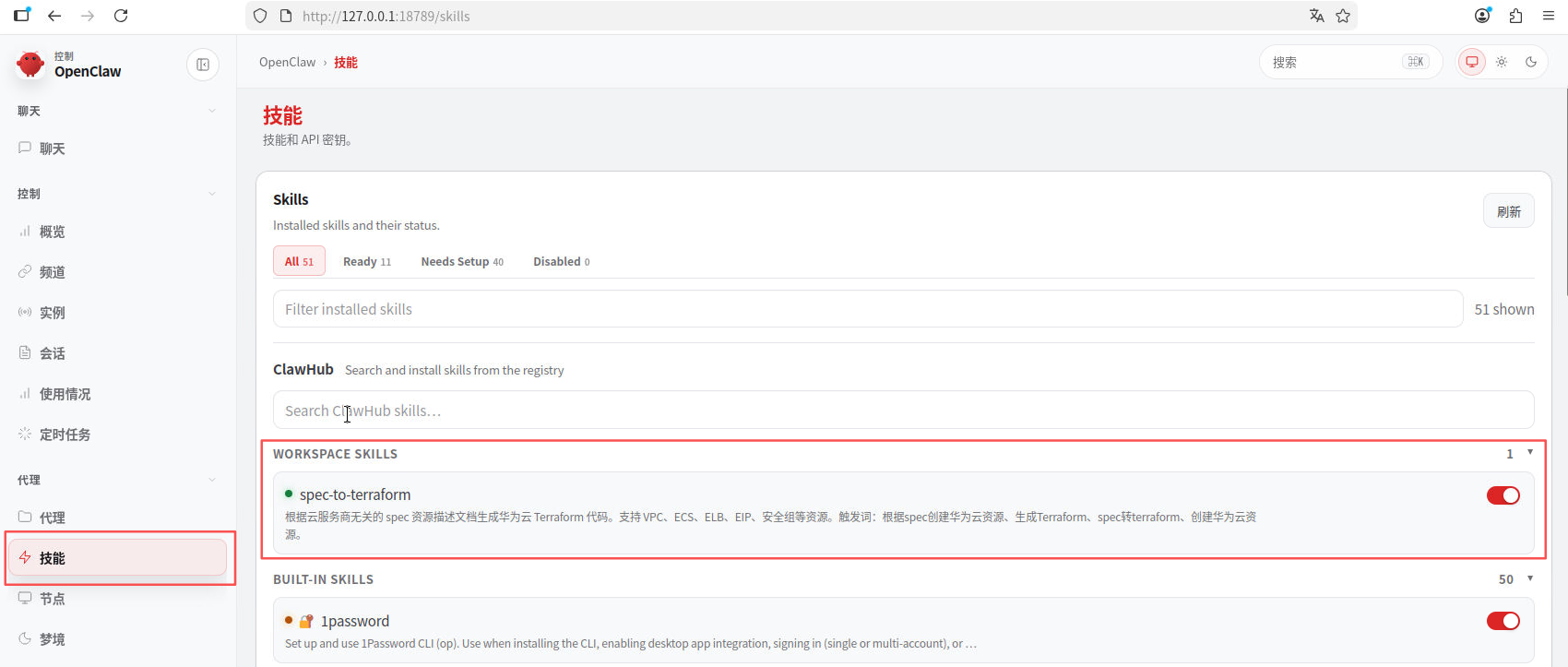The image size is (1568, 667).
Task: Click the browser address bar URL
Action: [x=386, y=16]
